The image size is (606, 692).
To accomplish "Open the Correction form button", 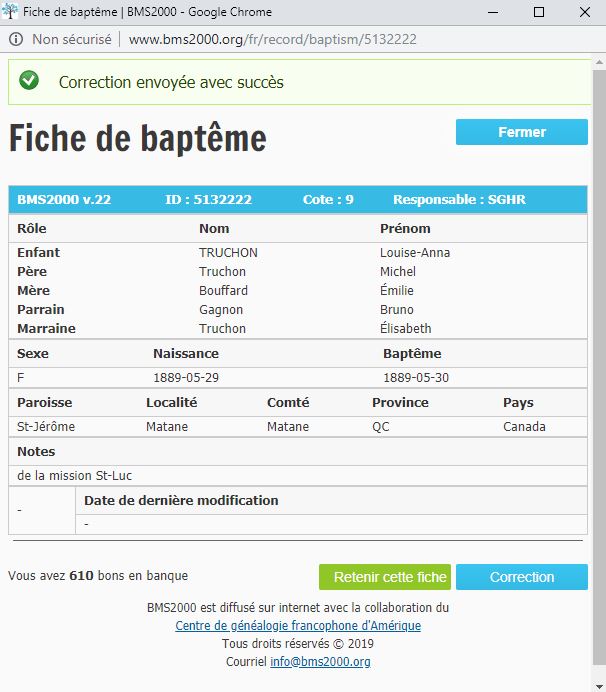I will pyautogui.click(x=522, y=577).
